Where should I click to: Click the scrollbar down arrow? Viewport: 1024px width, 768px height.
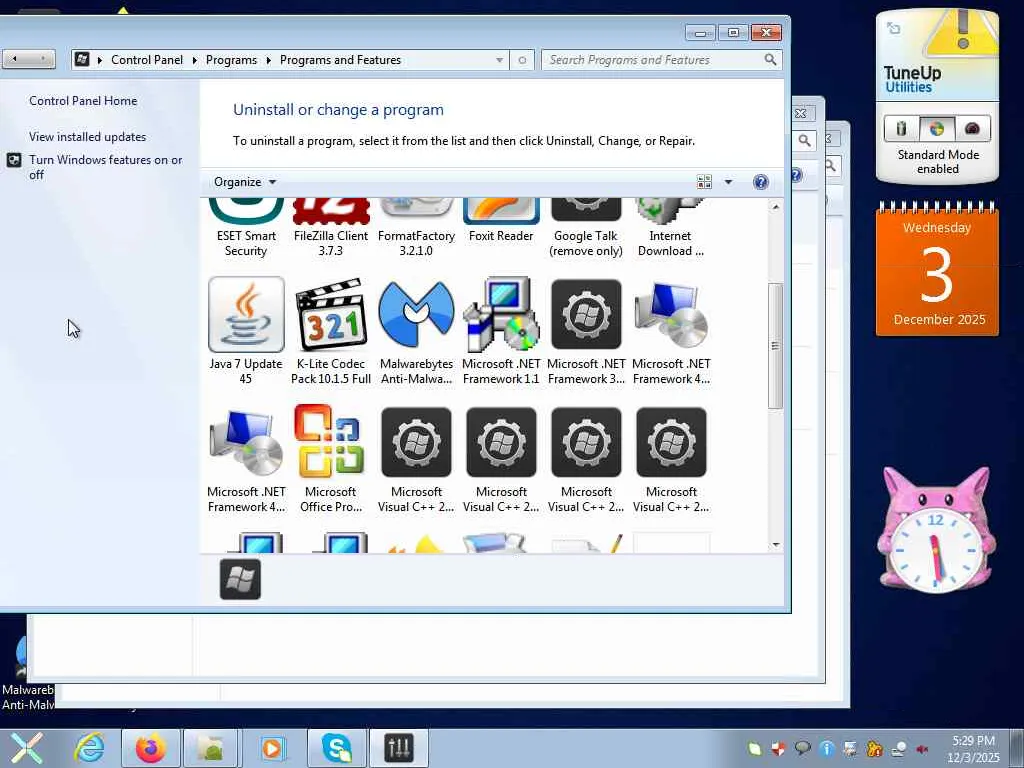pyautogui.click(x=775, y=545)
